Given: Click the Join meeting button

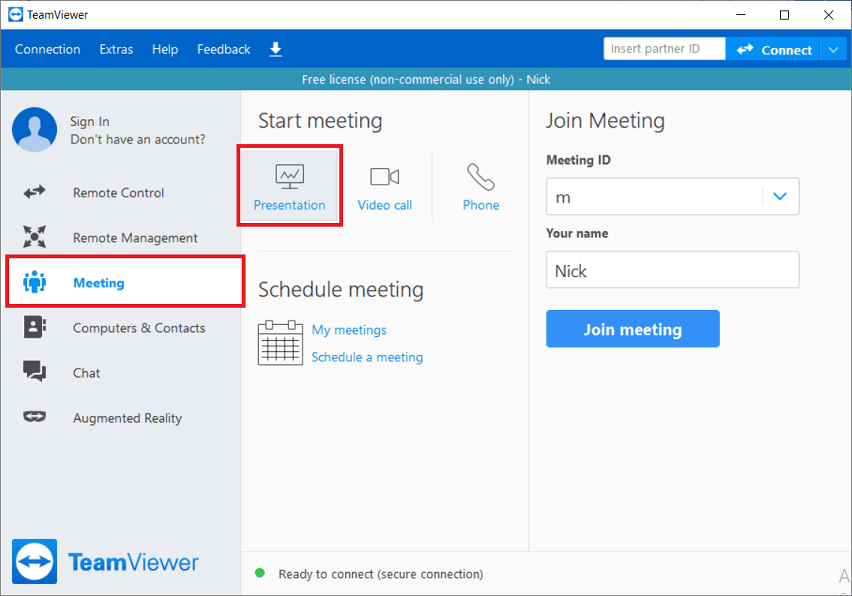Looking at the screenshot, I should [632, 329].
